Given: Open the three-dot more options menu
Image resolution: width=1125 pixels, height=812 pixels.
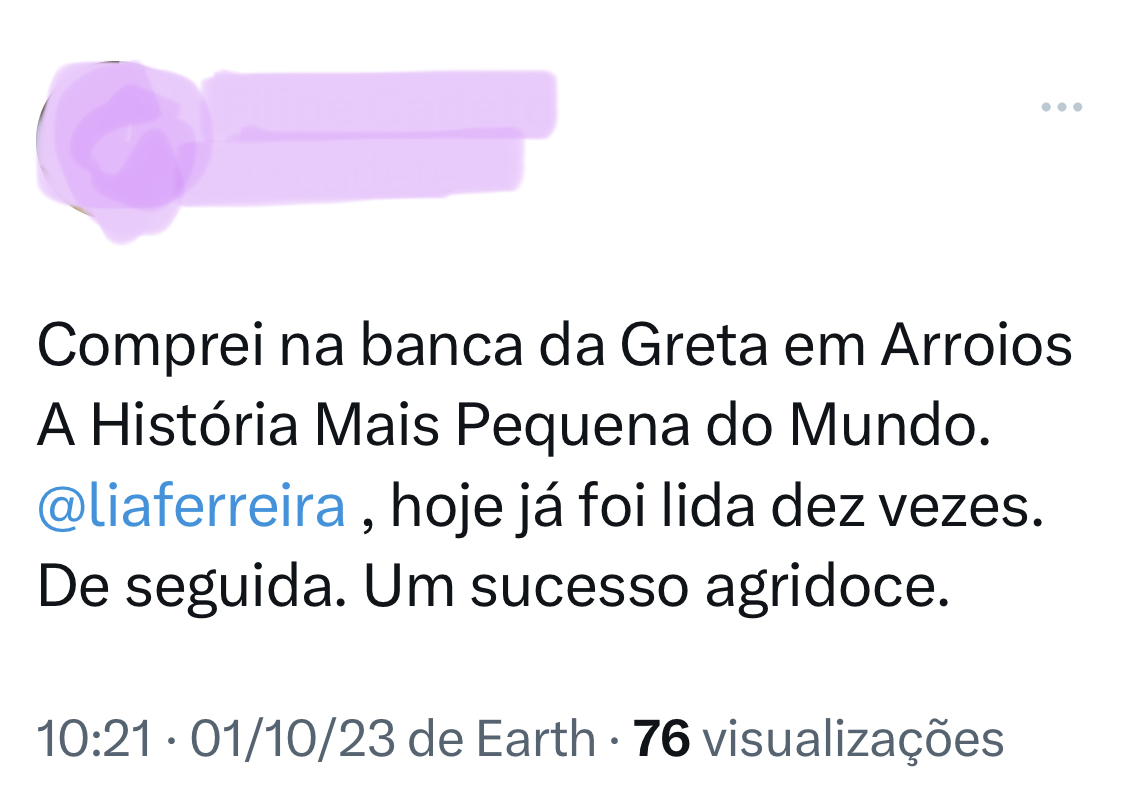Looking at the screenshot, I should click(1061, 107).
